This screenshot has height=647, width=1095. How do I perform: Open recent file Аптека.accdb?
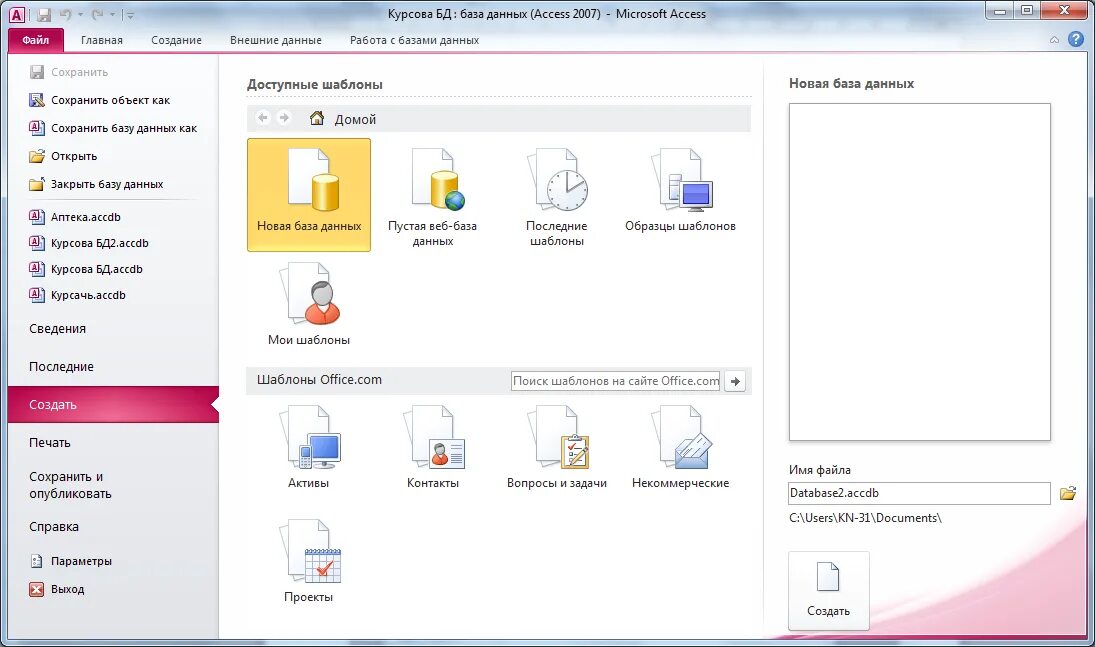[75, 217]
